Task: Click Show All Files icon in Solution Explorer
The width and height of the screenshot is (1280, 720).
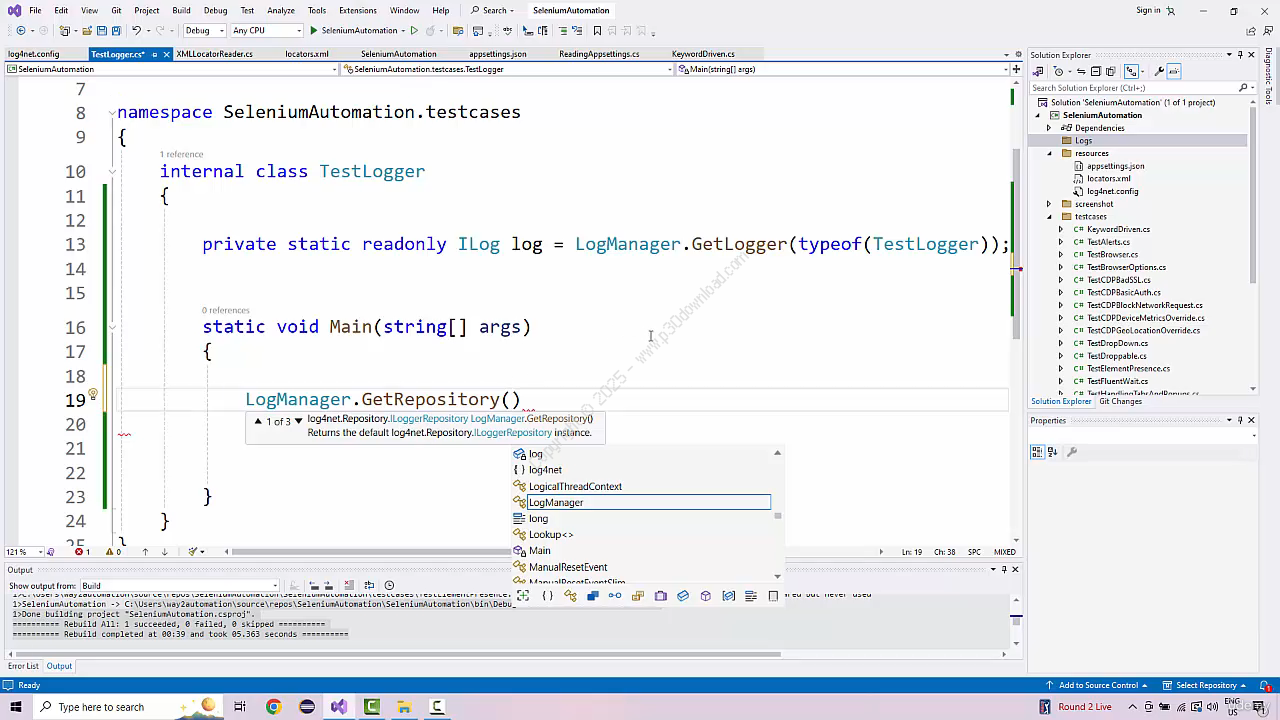Action: point(1110,71)
